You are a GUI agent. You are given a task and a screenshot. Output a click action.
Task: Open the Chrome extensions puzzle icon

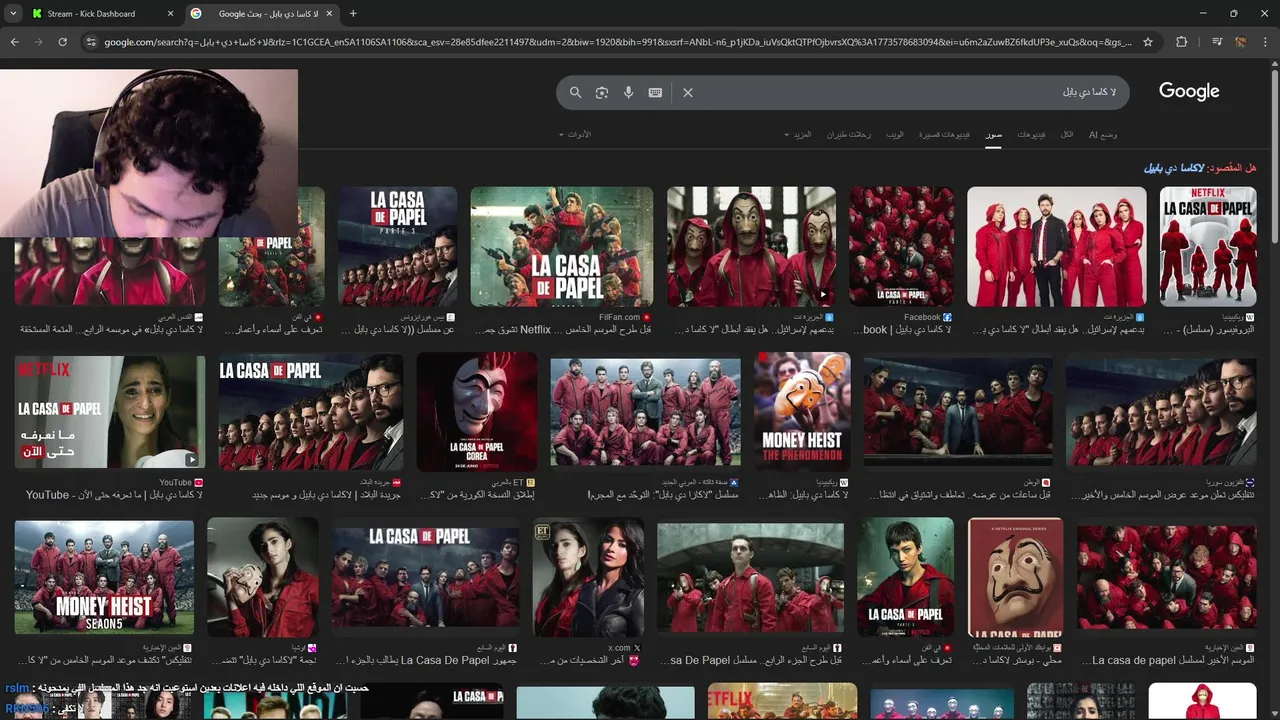(x=1182, y=42)
